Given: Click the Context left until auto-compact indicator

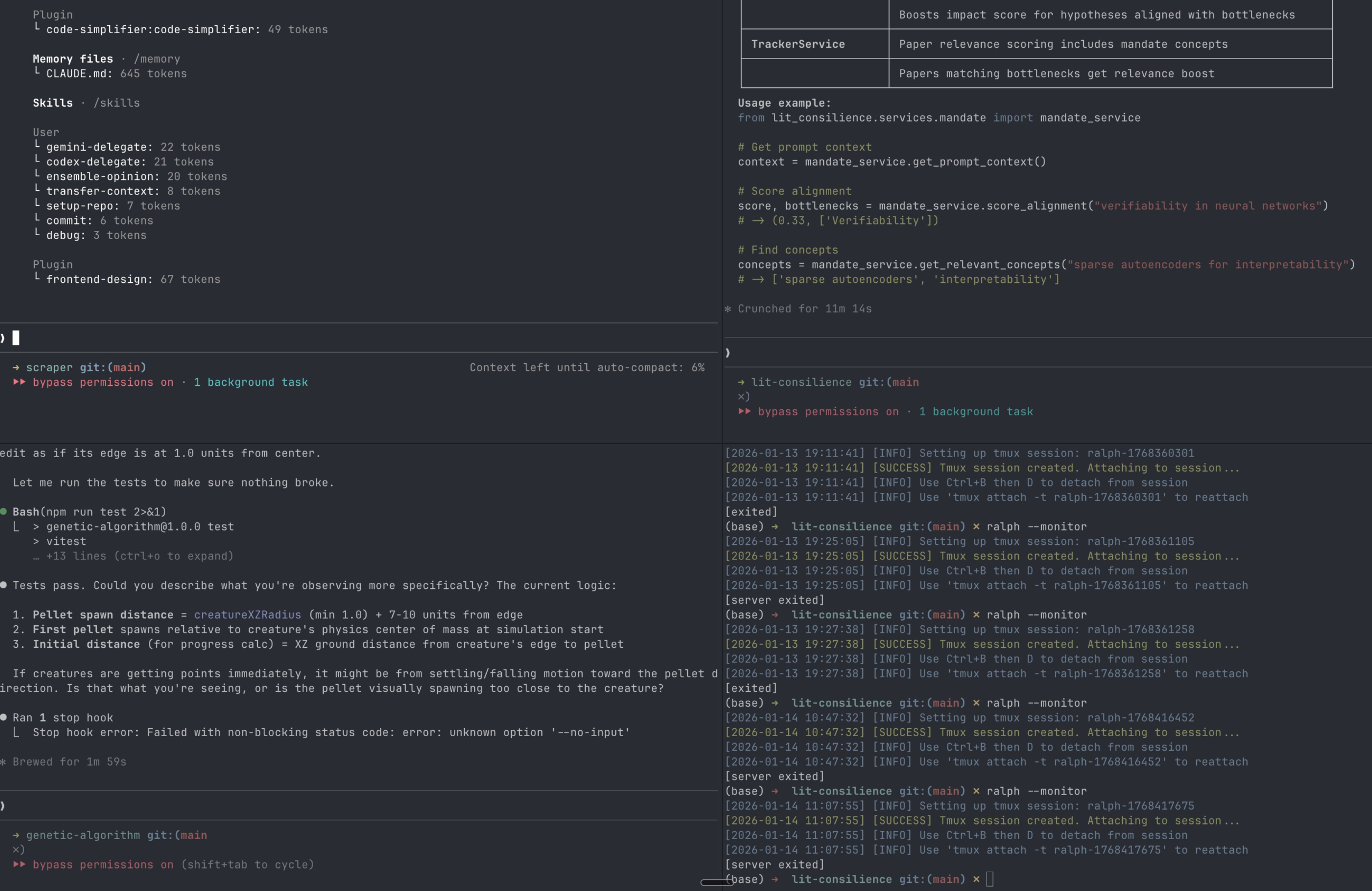Looking at the screenshot, I should pos(586,368).
